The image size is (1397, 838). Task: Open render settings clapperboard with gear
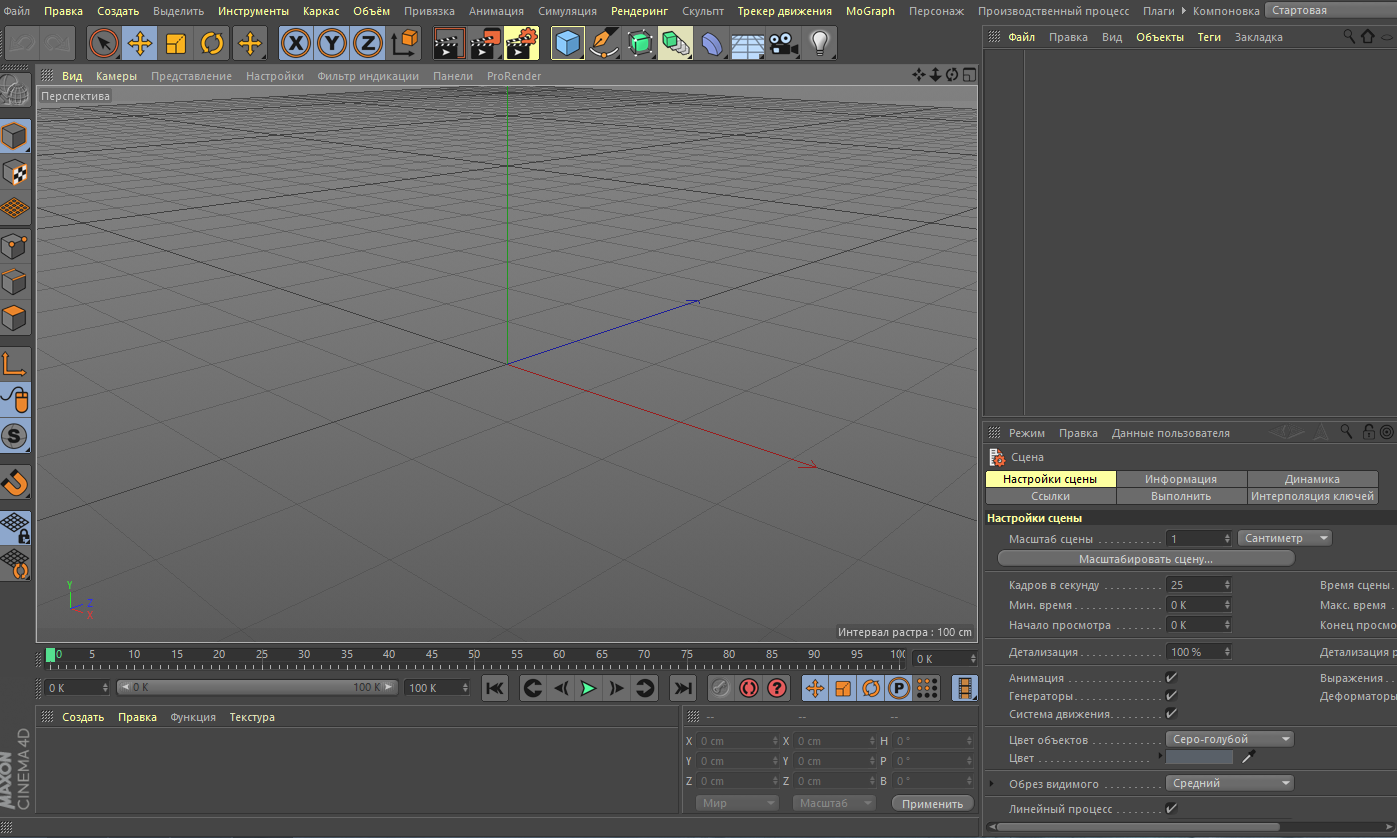click(522, 43)
